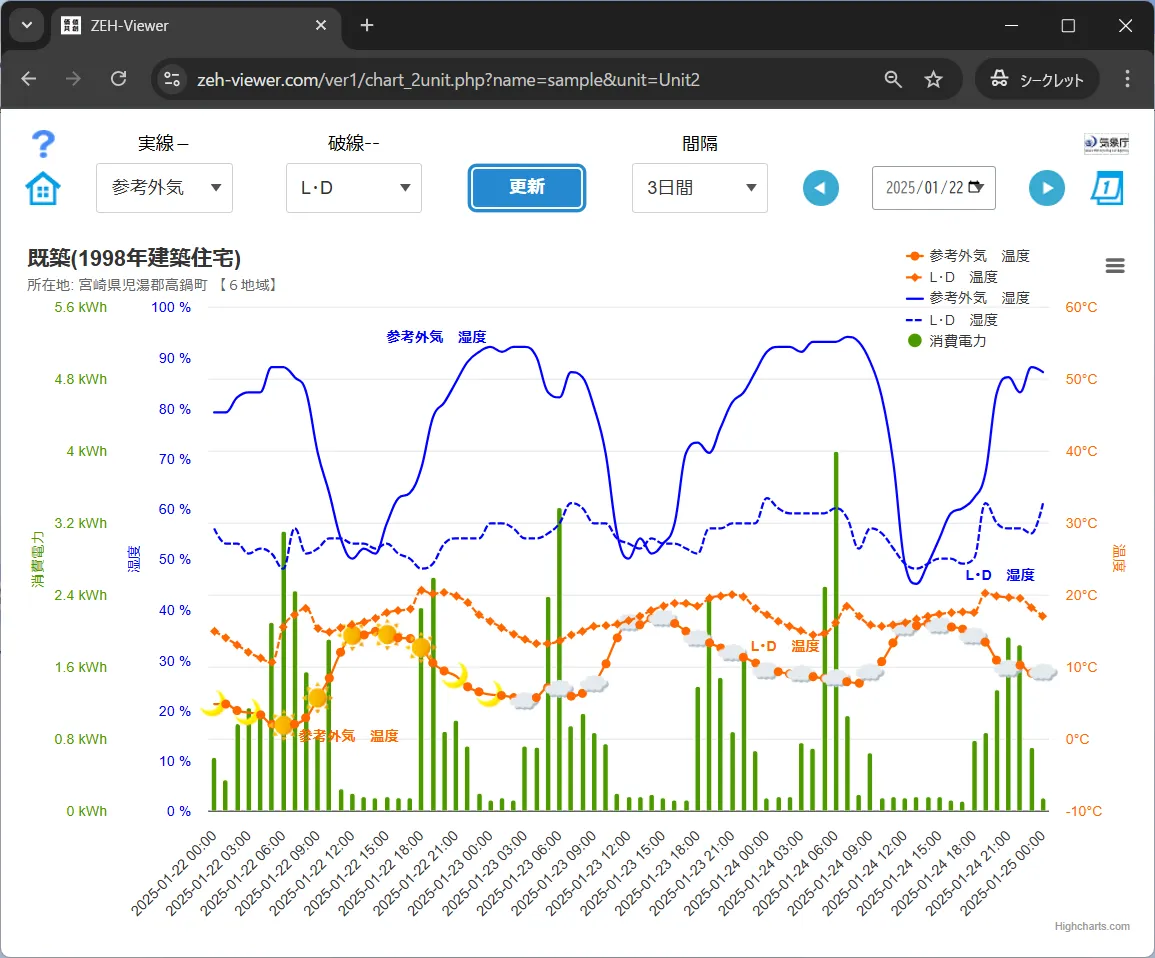Bookmark this page with star icon
The image size is (1155, 958).
click(933, 80)
